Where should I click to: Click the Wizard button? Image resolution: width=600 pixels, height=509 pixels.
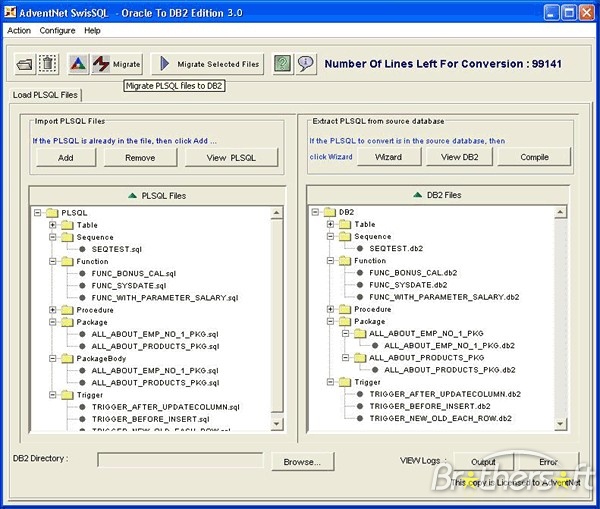pos(389,157)
